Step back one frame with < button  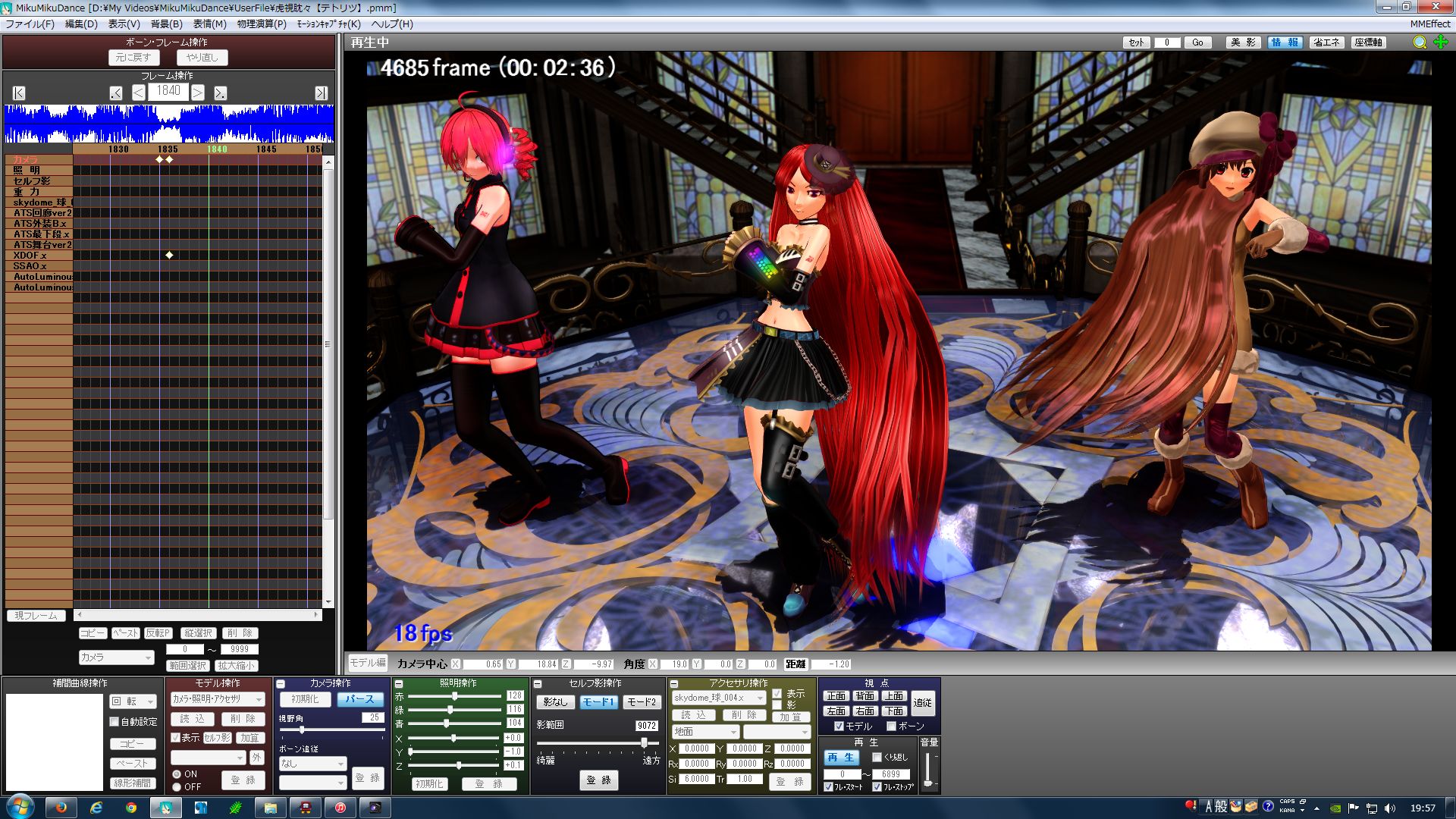click(x=139, y=93)
